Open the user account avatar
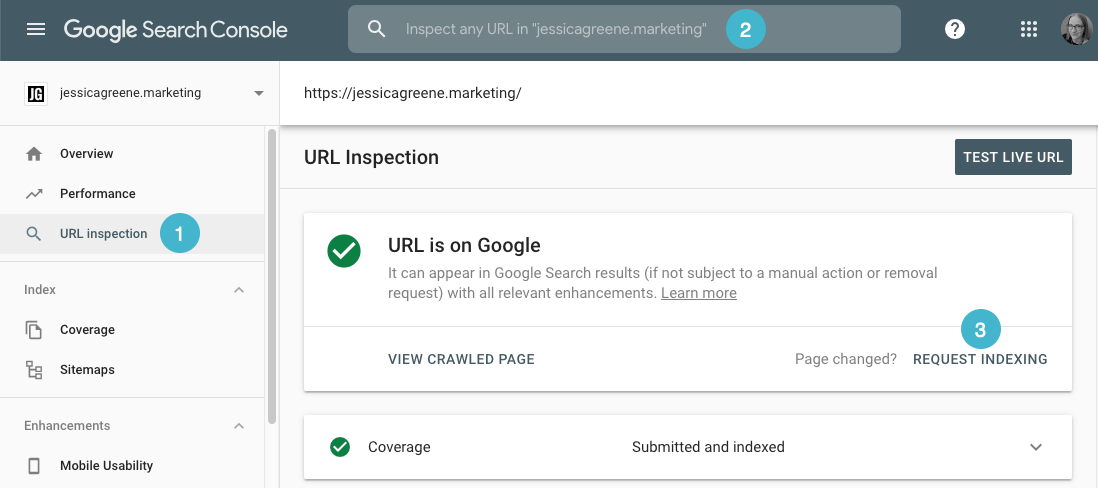Screen dimensions: 1098x488 1076,29
